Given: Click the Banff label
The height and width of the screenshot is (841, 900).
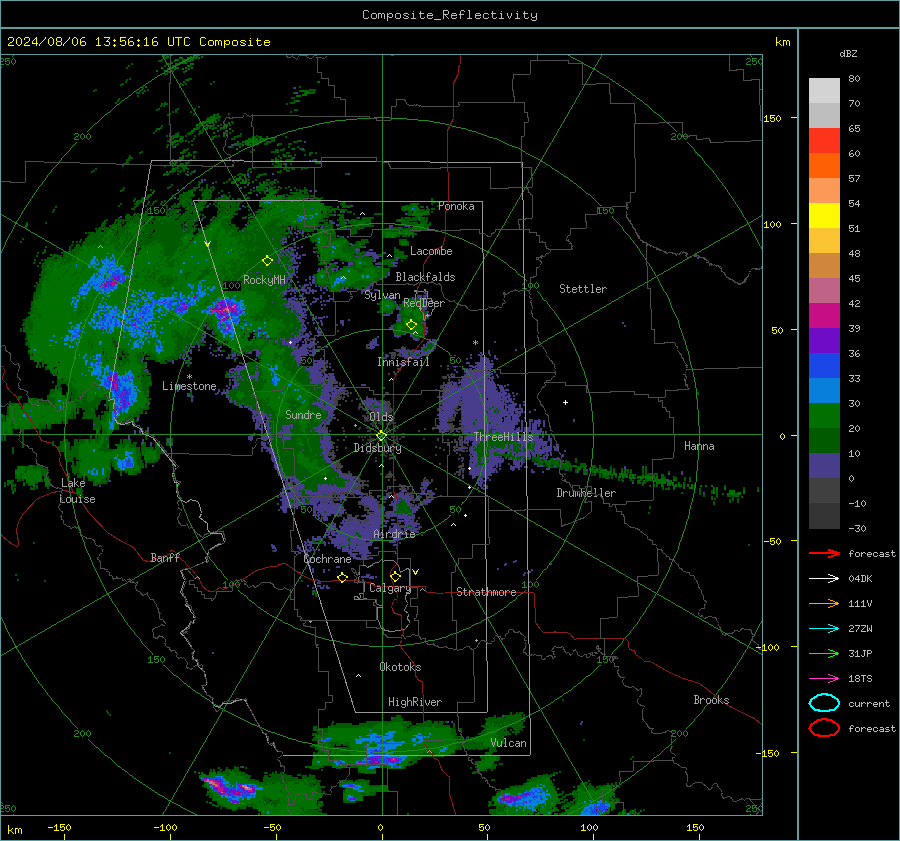Looking at the screenshot, I should [165, 557].
